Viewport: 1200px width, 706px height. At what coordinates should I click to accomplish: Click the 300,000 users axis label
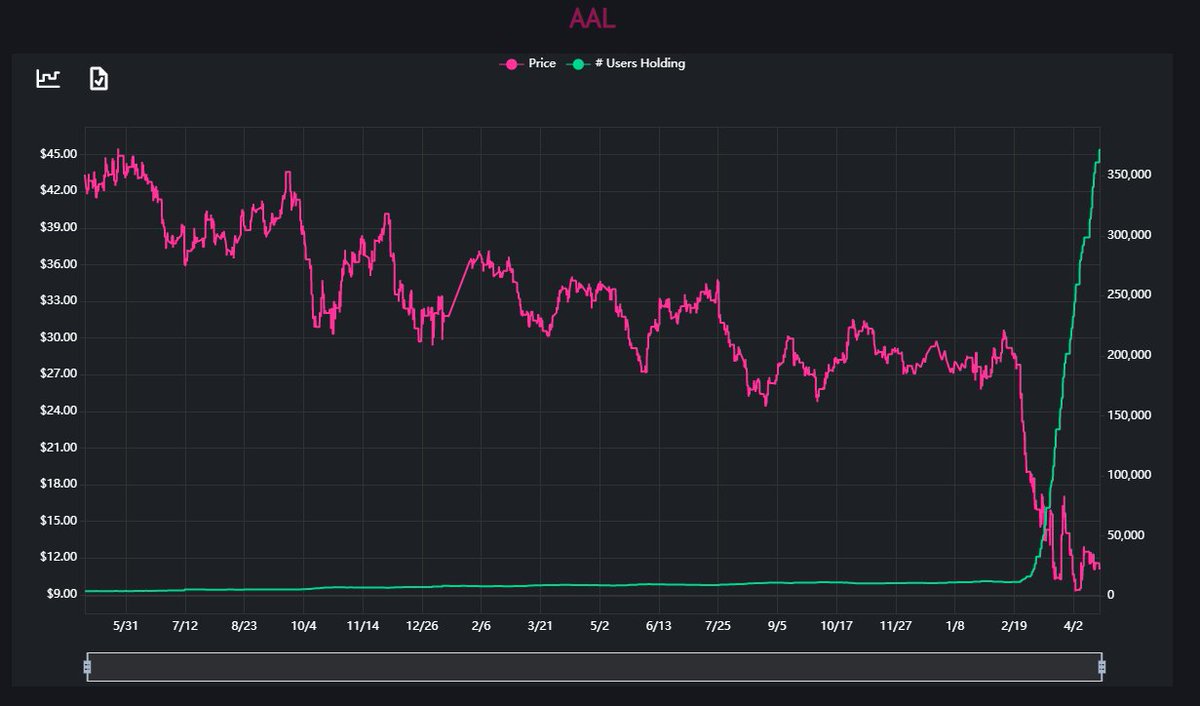1131,235
